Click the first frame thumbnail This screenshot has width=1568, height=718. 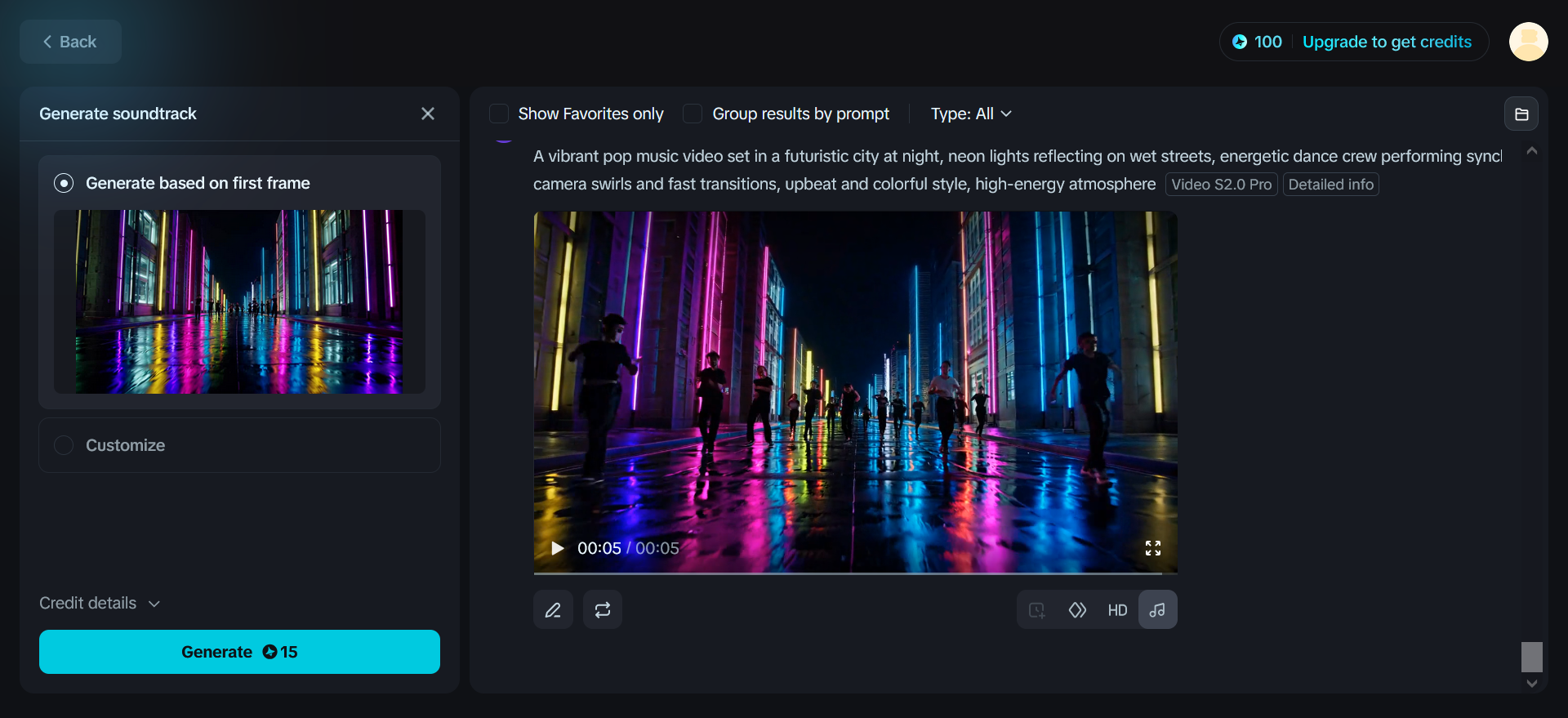[x=239, y=301]
